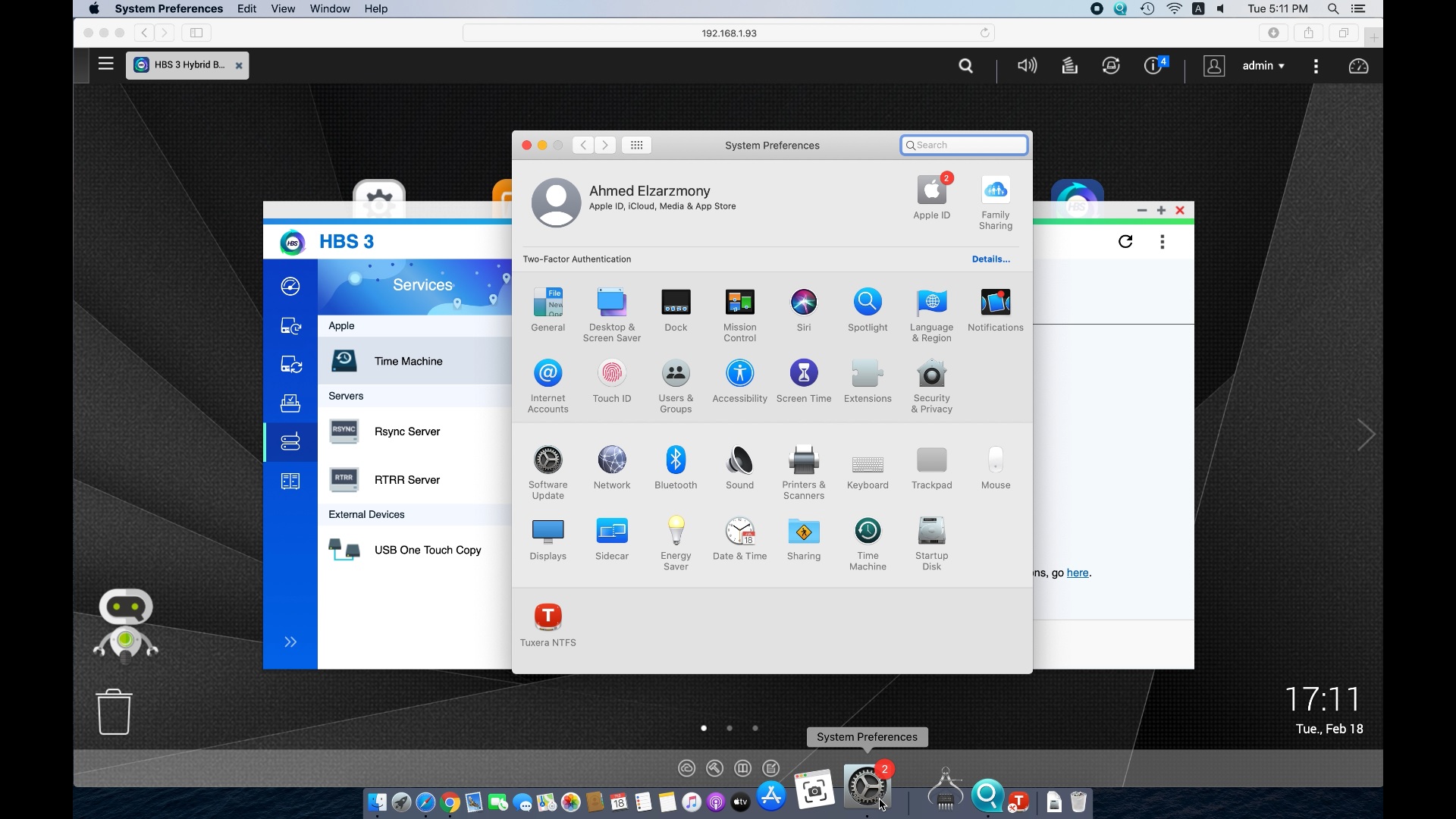
Task: Open Energy Saver preferences
Action: click(676, 544)
